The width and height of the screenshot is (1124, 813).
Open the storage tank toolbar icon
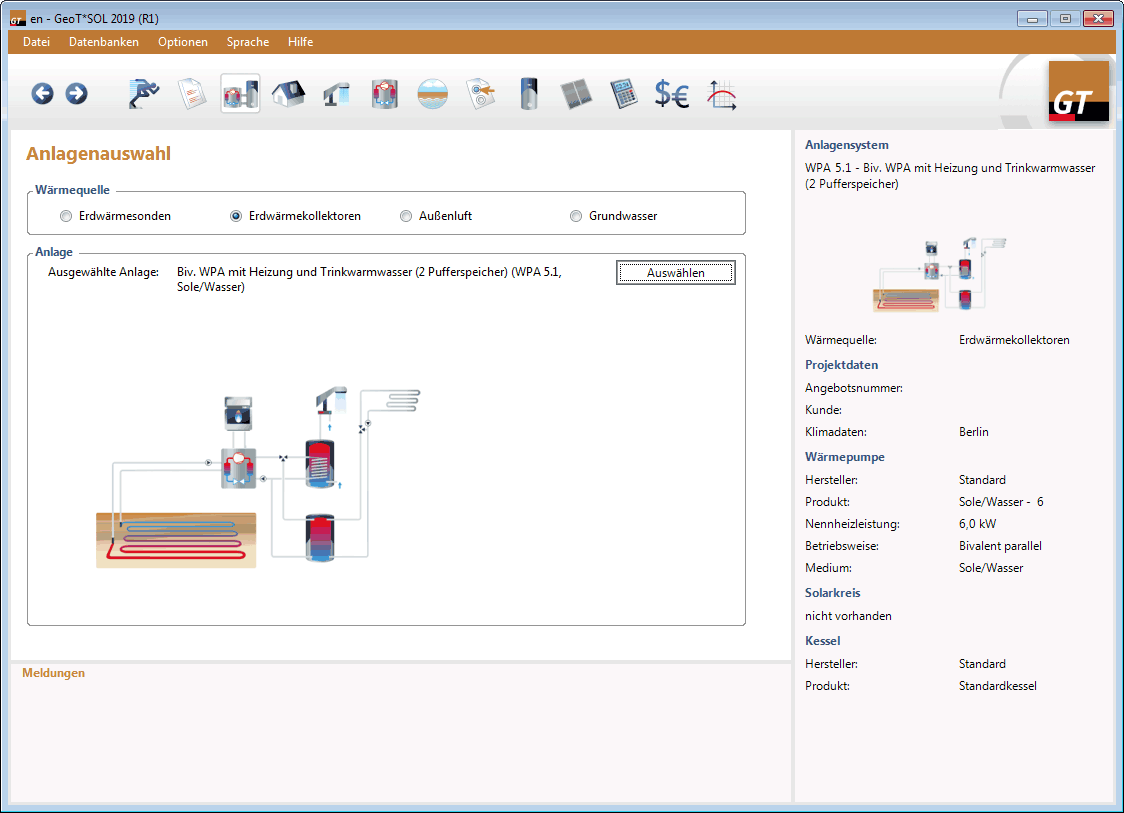click(529, 94)
